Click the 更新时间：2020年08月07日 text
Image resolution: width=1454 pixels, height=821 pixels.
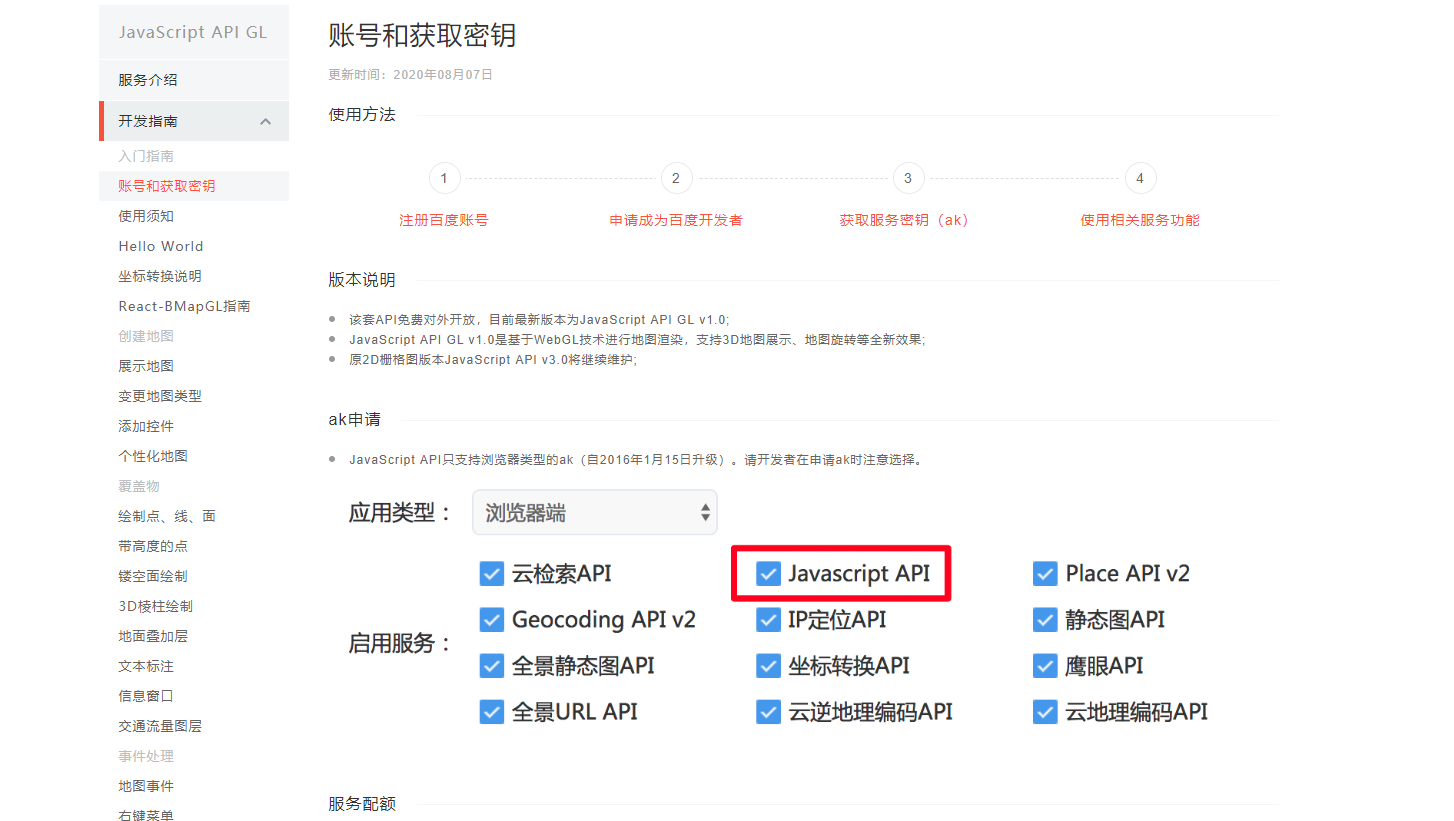click(x=411, y=75)
